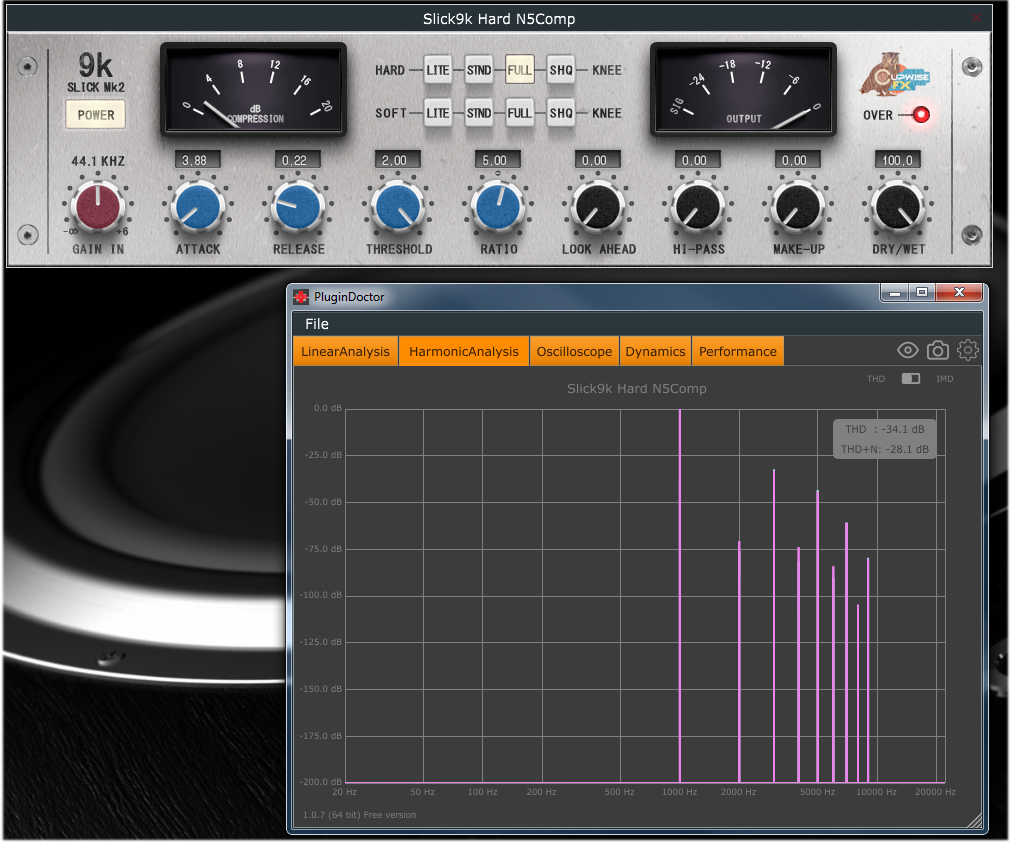Select the HARD knee STND button
This screenshot has width=1011, height=843.
click(x=478, y=70)
